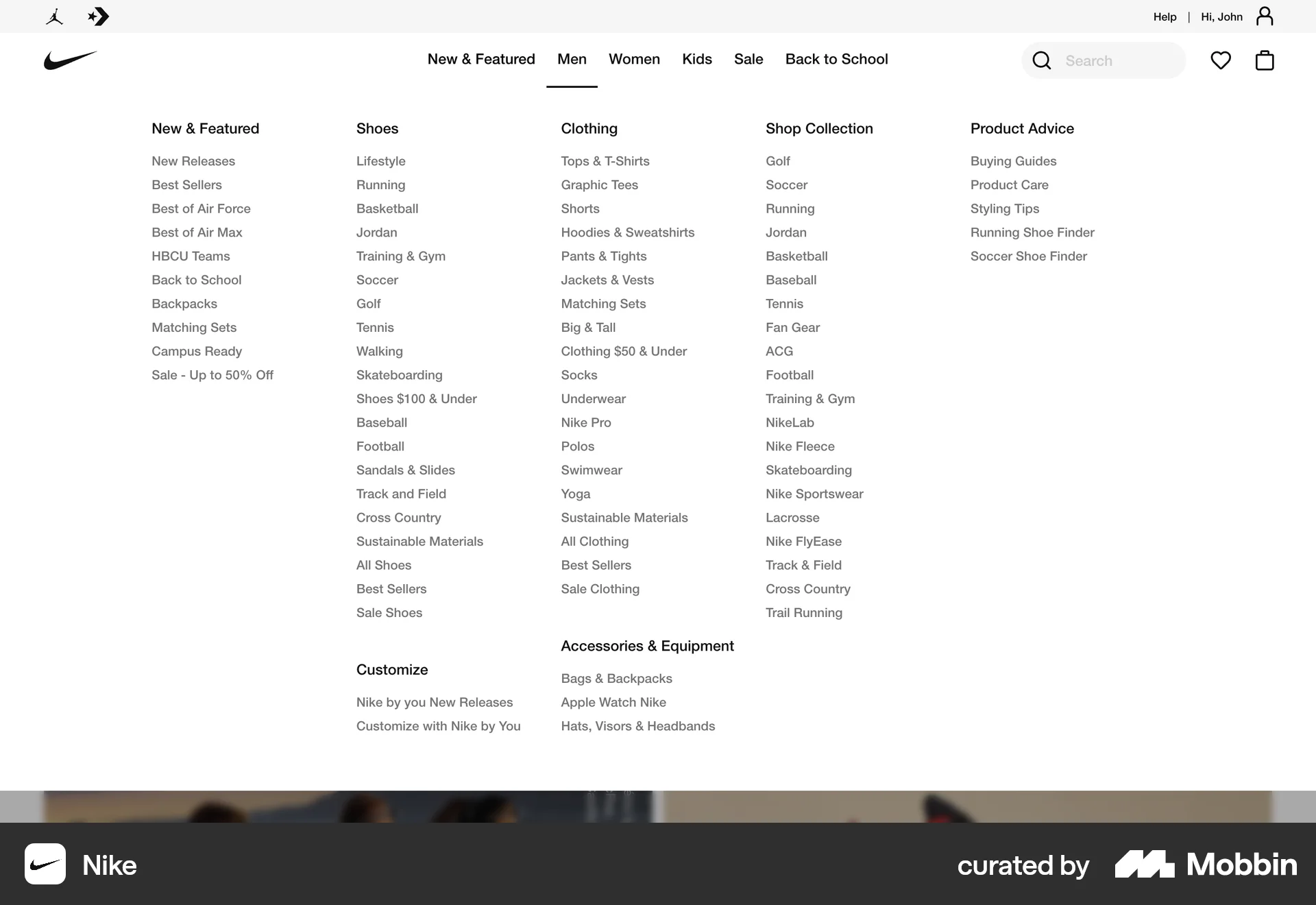Open Customize with Nike by You

(439, 725)
